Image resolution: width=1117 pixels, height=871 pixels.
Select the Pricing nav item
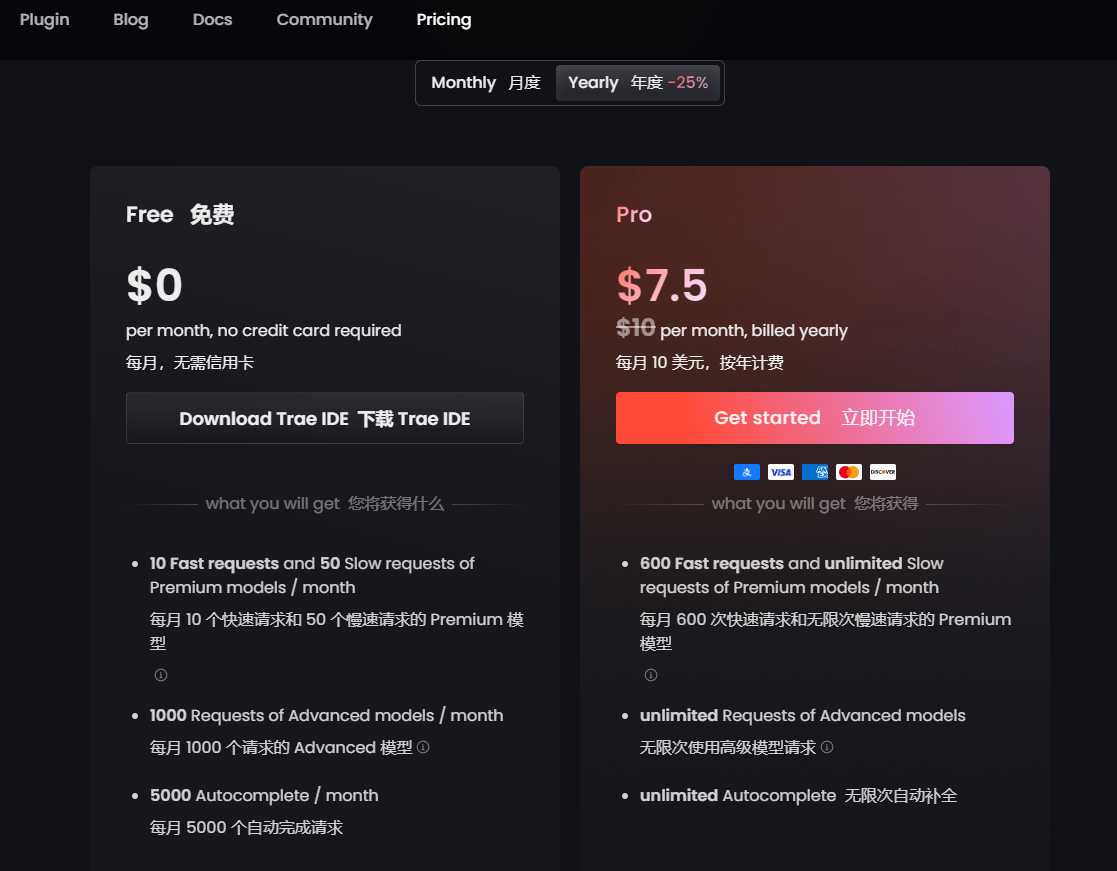click(444, 20)
